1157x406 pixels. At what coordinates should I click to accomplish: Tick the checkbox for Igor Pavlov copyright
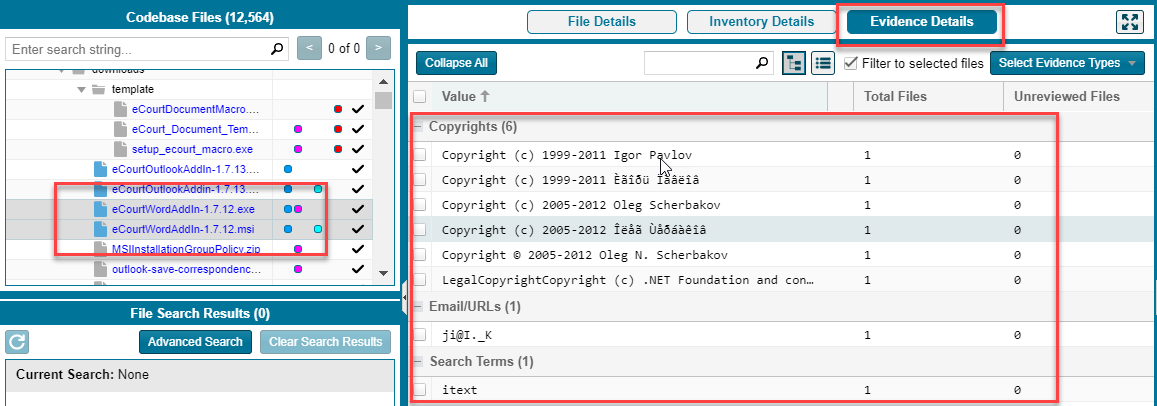pos(420,155)
